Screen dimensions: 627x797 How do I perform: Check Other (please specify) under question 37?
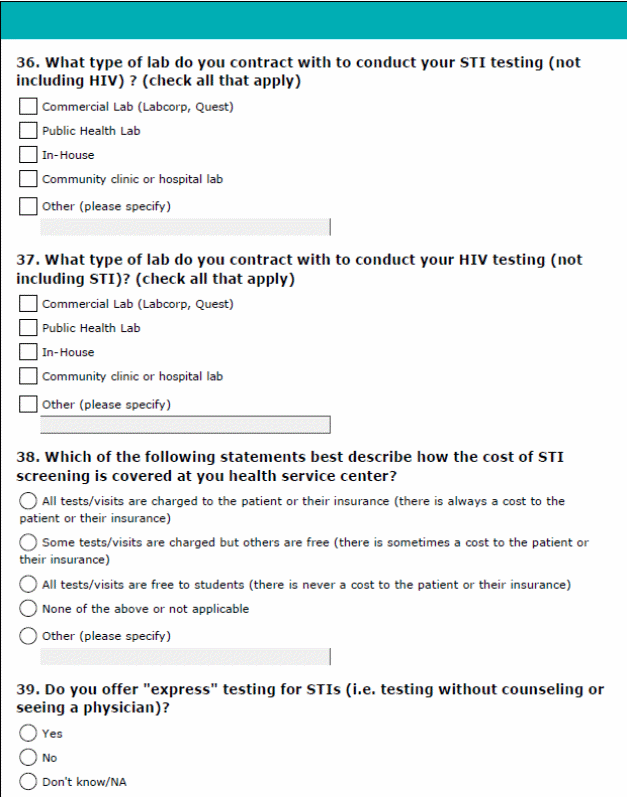[29, 405]
